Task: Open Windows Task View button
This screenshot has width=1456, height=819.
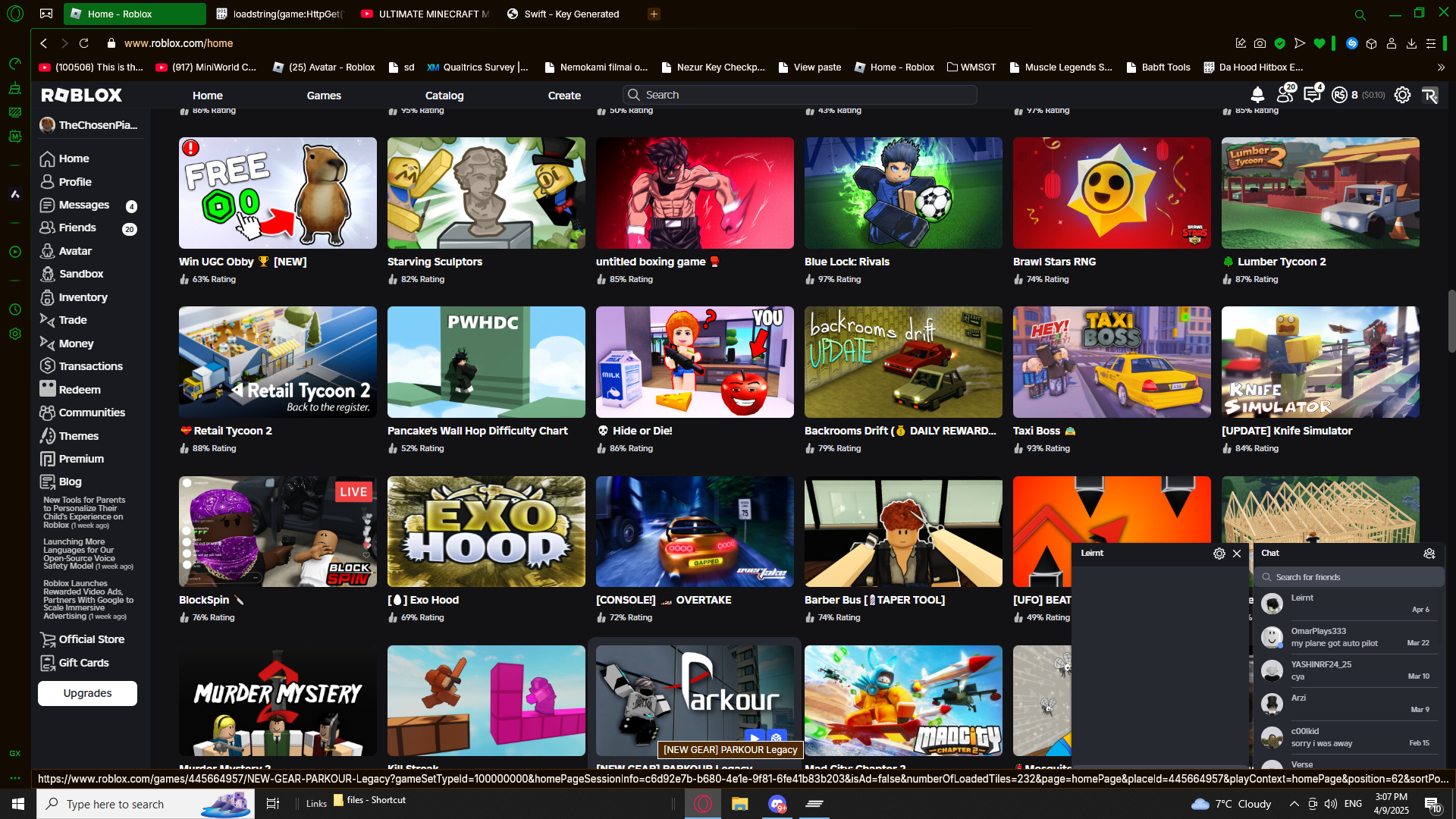Action: (x=273, y=804)
